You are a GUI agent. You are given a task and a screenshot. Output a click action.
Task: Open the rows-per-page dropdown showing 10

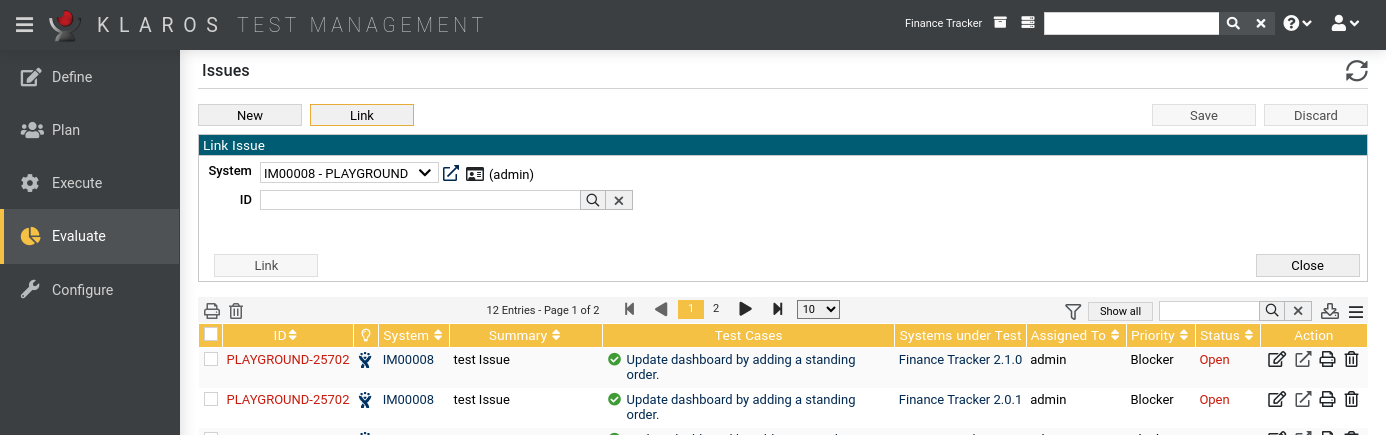[817, 309]
